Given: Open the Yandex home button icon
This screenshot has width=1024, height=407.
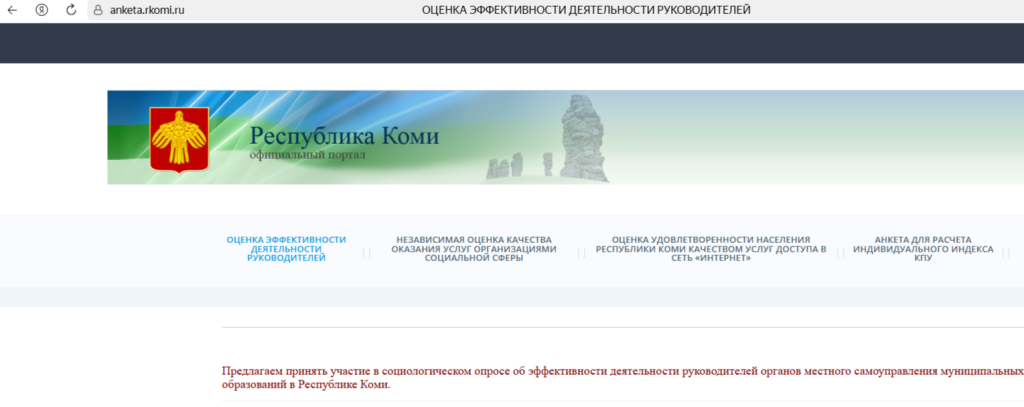Looking at the screenshot, I should coord(41,10).
